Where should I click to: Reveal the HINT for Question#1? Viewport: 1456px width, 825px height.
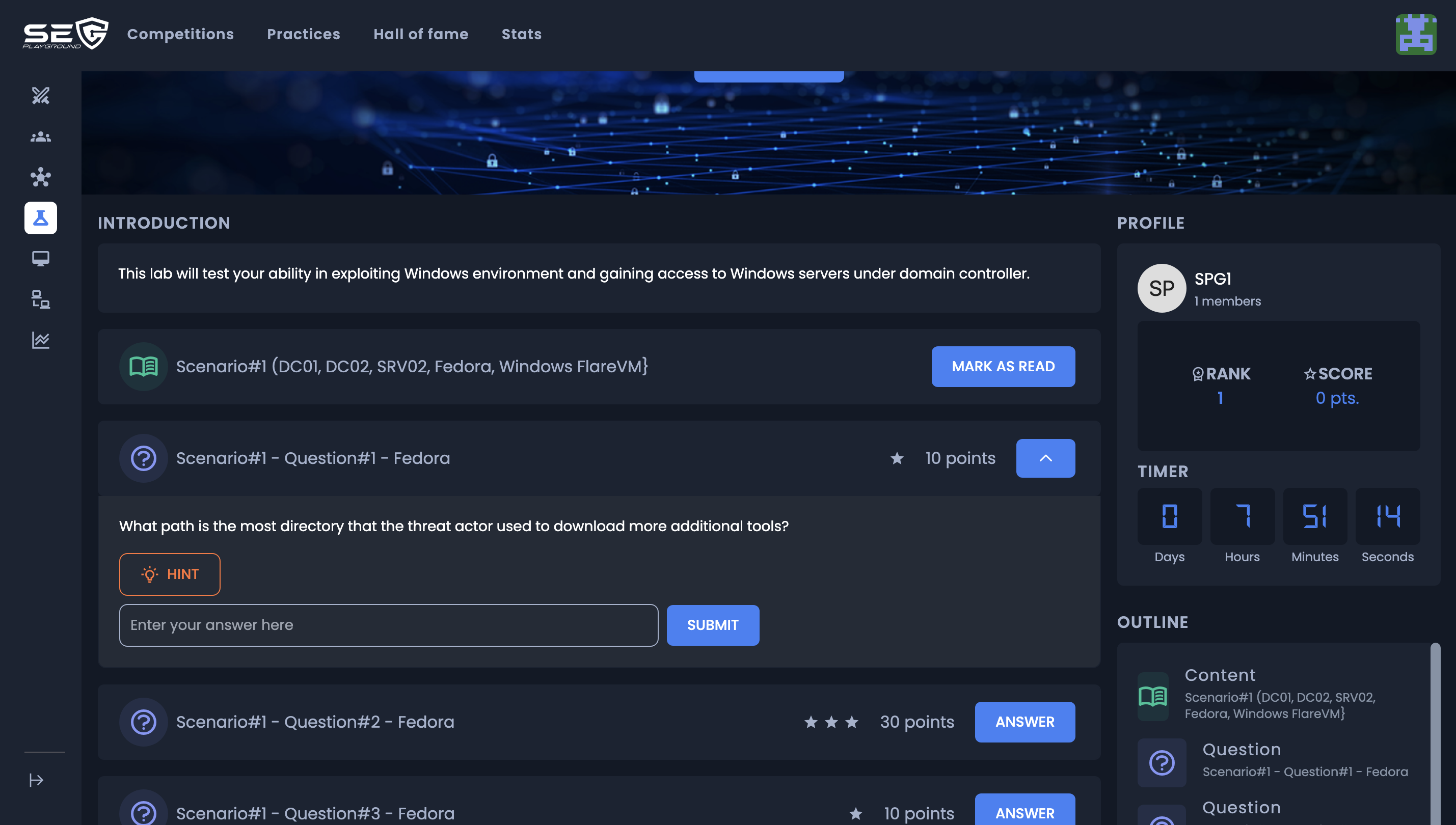click(x=170, y=574)
